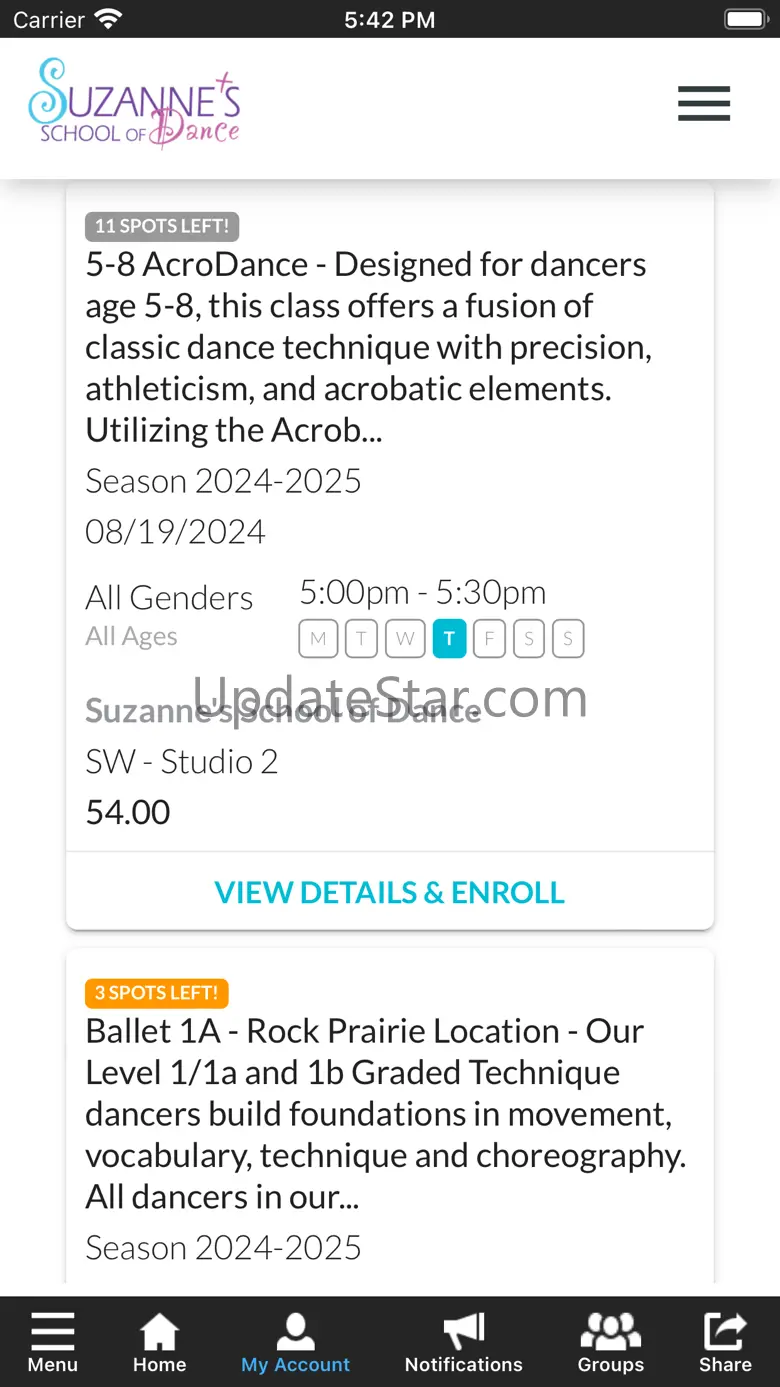The width and height of the screenshot is (780, 1387).
Task: Open the Groups tab
Action: [611, 1342]
